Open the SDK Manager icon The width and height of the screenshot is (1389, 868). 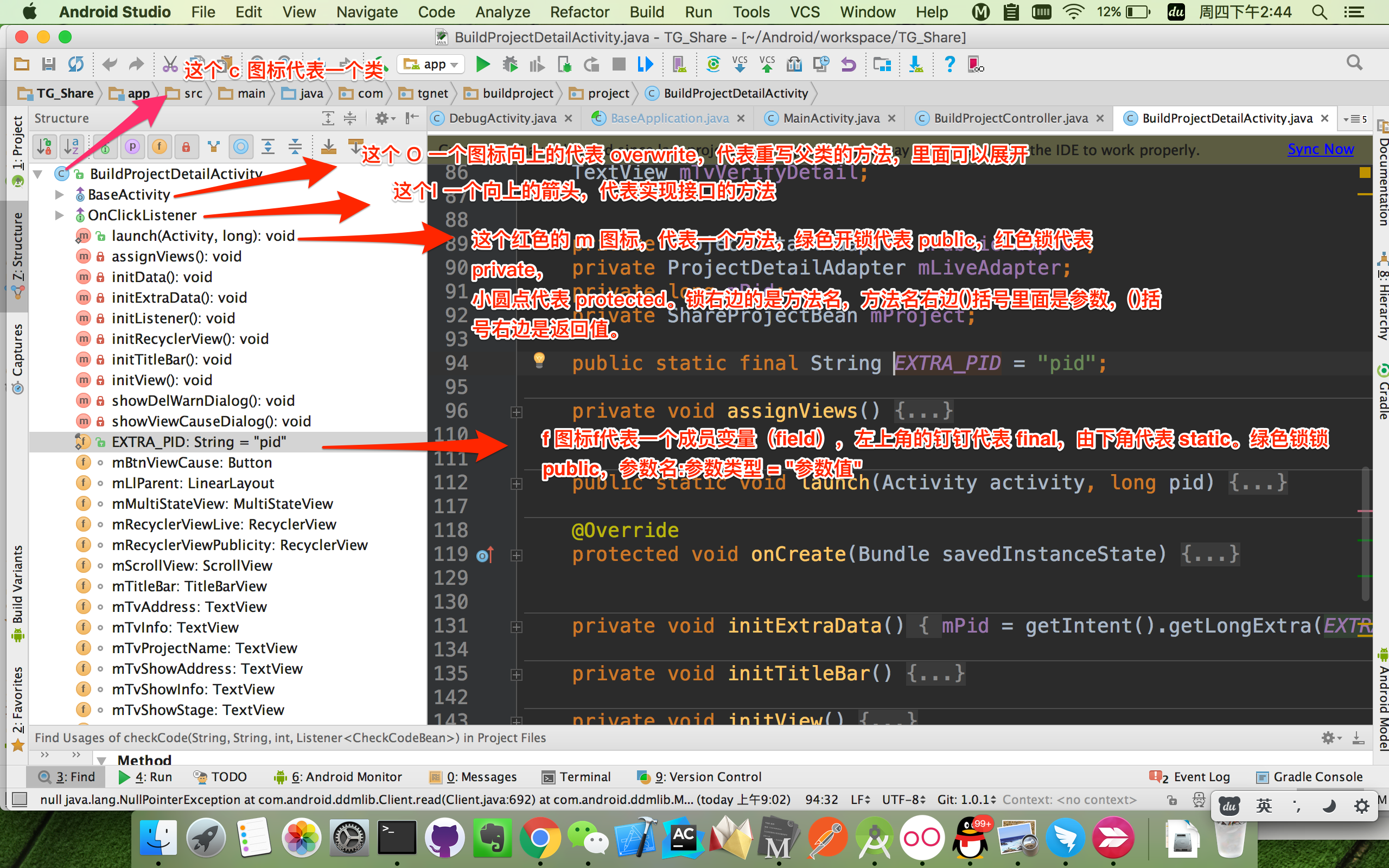(x=916, y=63)
